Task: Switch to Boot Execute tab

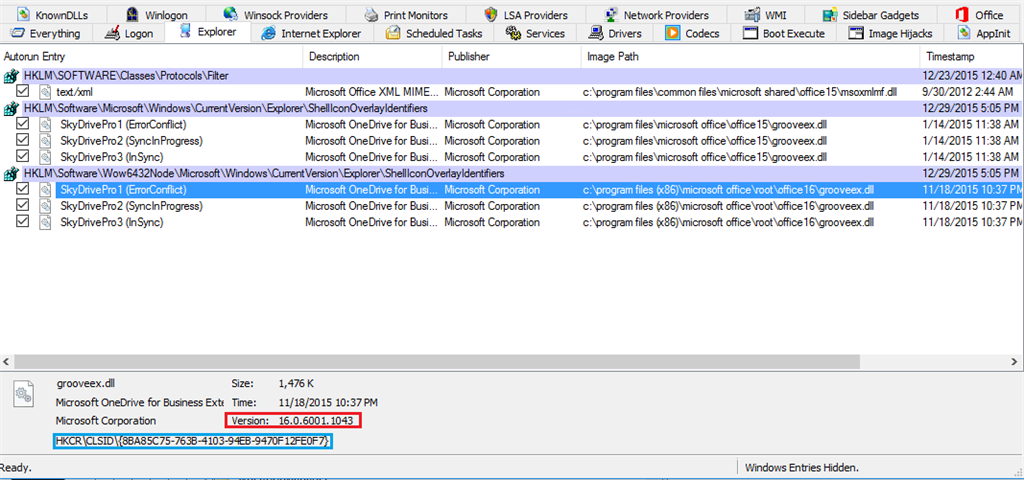Action: pyautogui.click(x=784, y=33)
